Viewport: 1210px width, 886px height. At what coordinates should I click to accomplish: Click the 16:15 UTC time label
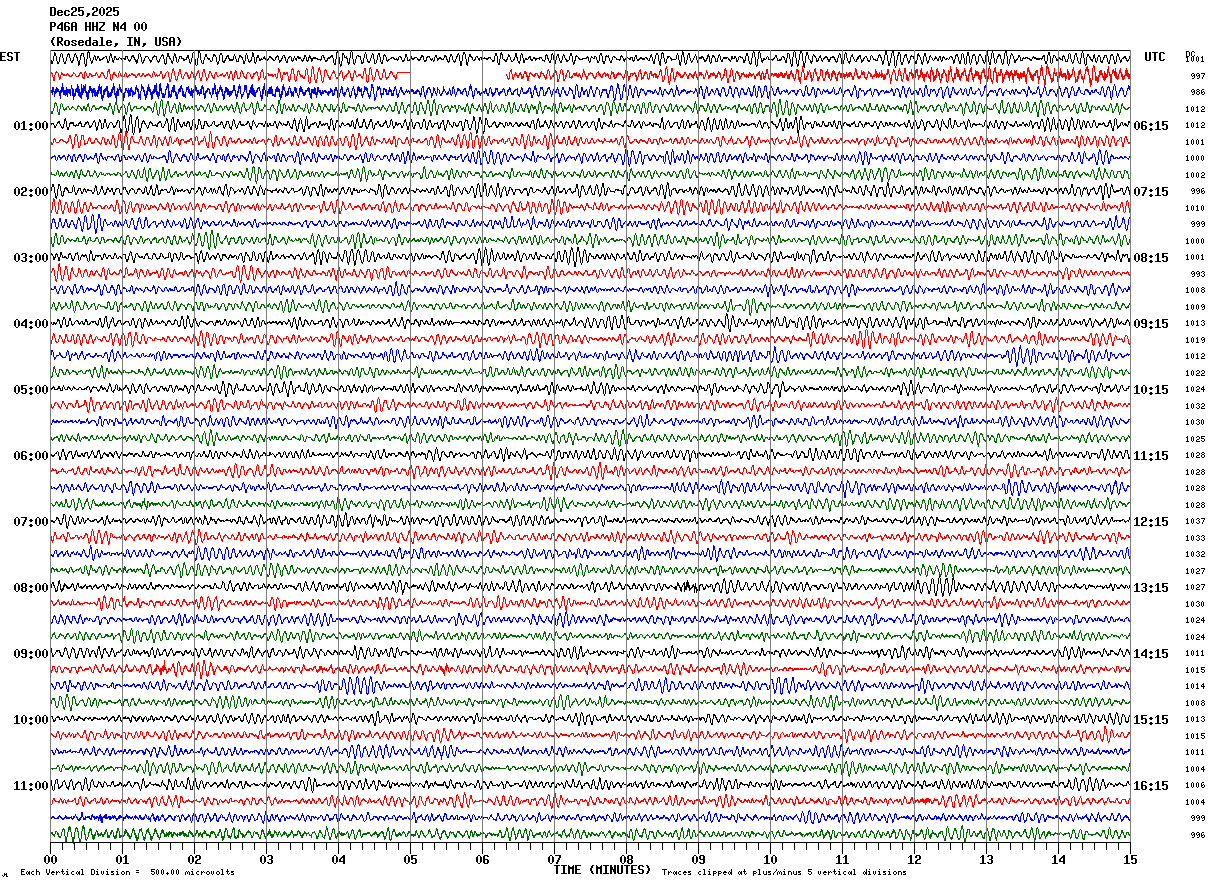coord(1151,786)
